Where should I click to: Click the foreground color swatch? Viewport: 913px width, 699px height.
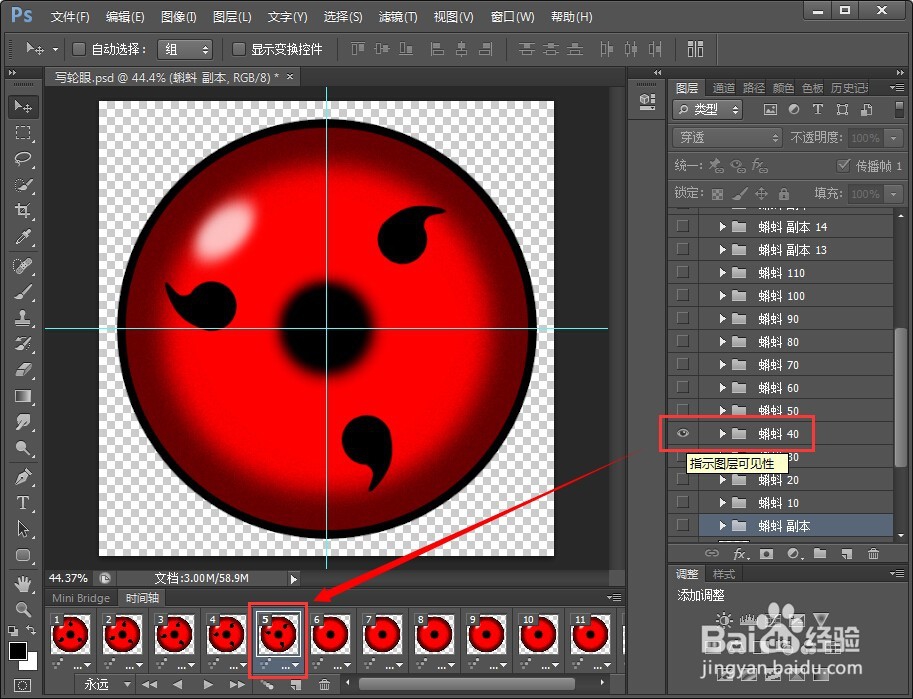[17, 650]
